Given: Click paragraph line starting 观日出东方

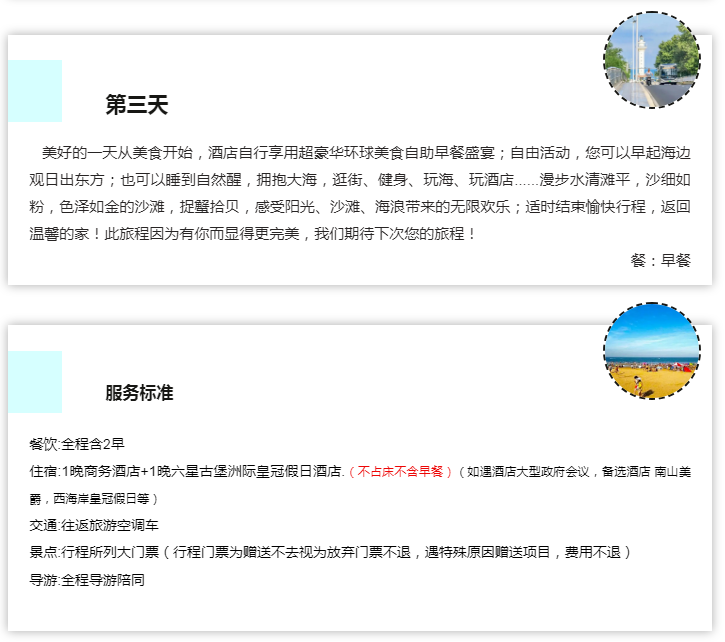Looking at the screenshot, I should click(360, 179).
